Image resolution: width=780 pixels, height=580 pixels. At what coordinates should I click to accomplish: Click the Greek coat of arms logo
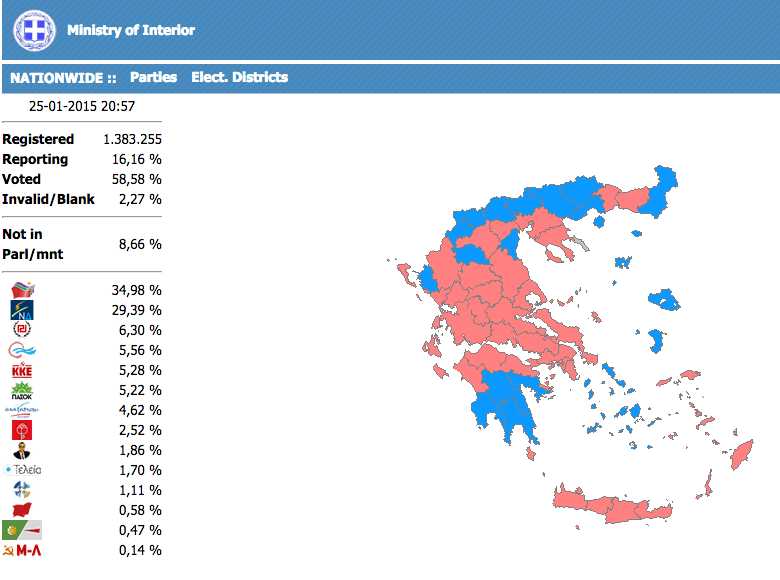[x=34, y=30]
